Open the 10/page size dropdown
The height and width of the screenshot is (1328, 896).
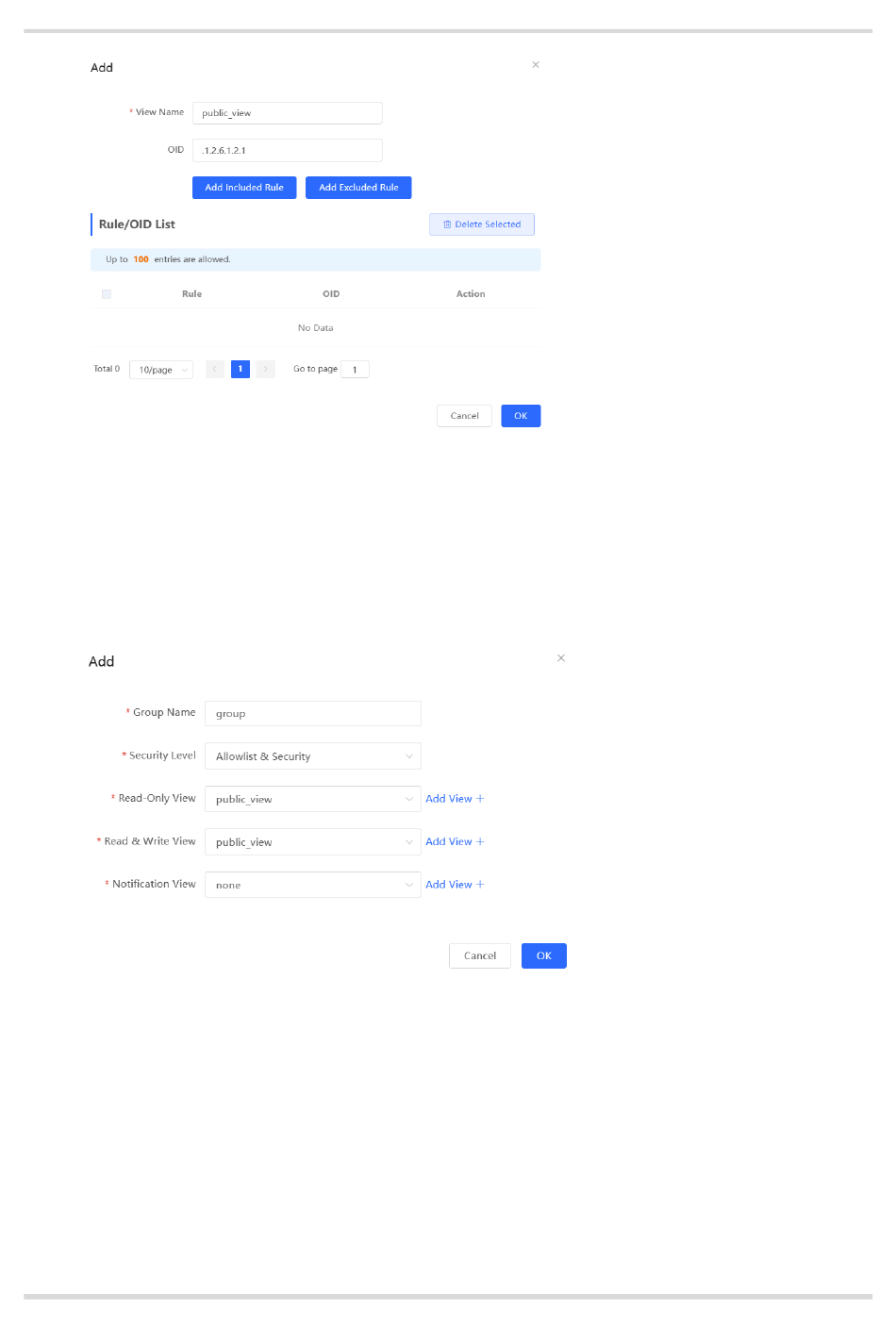[x=161, y=370]
